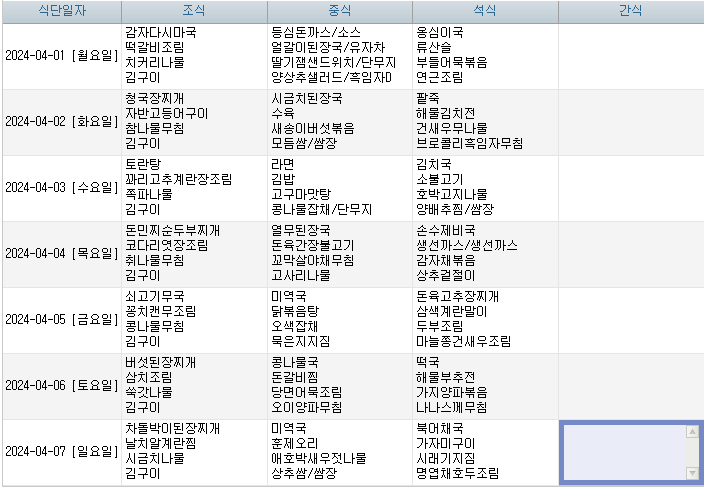Select the 간식 column header
The width and height of the screenshot is (704, 488).
click(x=630, y=11)
